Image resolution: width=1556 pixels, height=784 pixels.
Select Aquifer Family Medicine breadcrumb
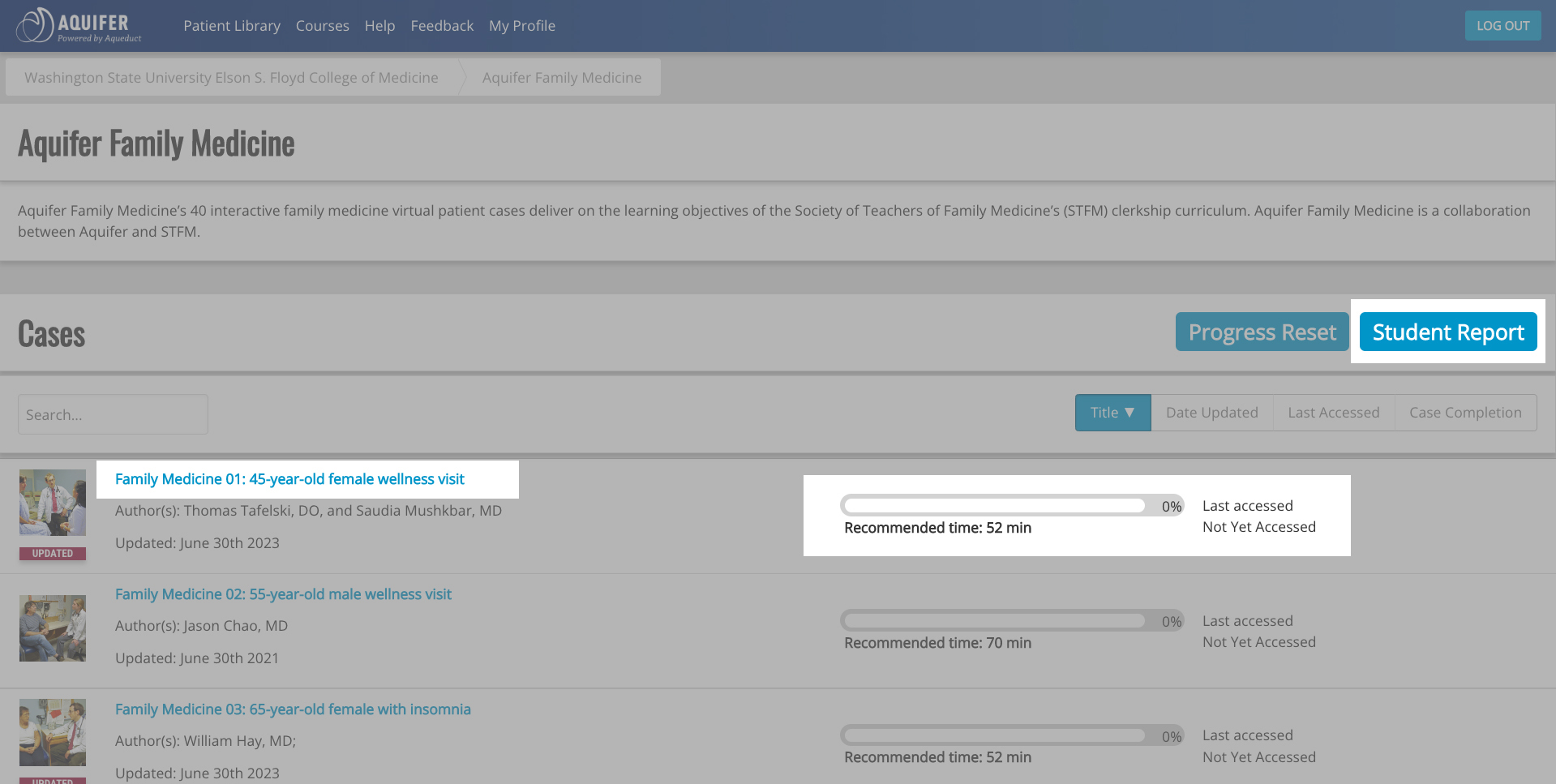[562, 78]
